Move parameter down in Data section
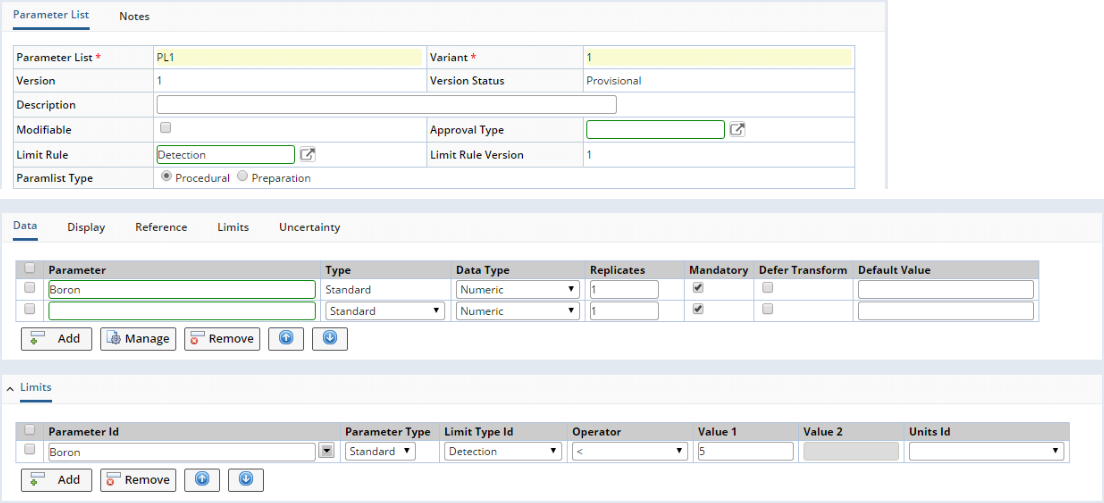 330,338
